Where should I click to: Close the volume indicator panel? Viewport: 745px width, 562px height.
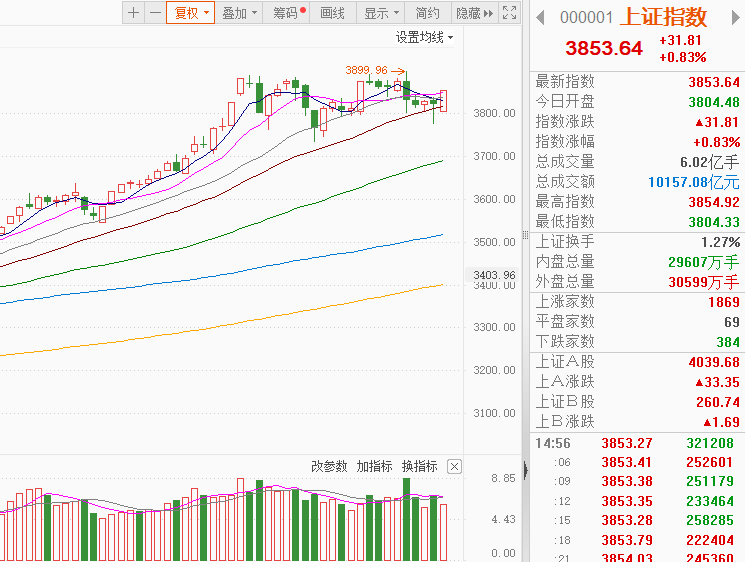[454, 467]
